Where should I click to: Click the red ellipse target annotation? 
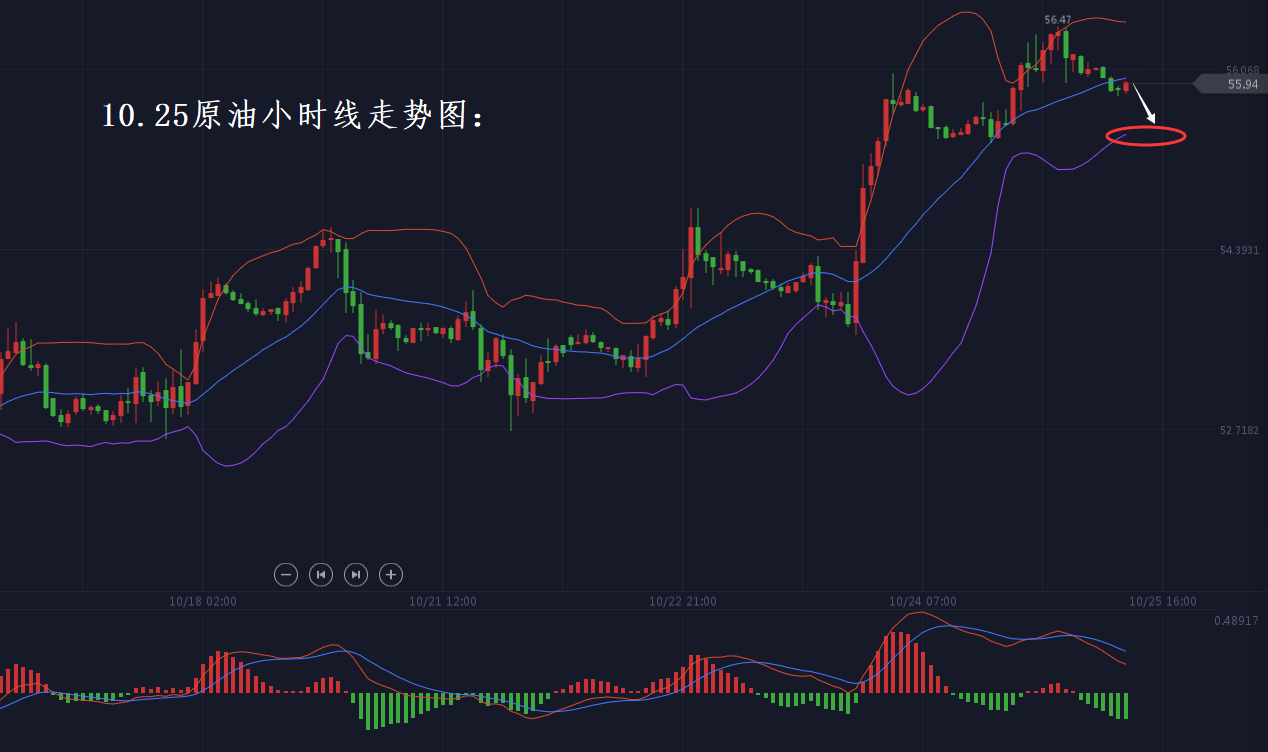[1146, 136]
